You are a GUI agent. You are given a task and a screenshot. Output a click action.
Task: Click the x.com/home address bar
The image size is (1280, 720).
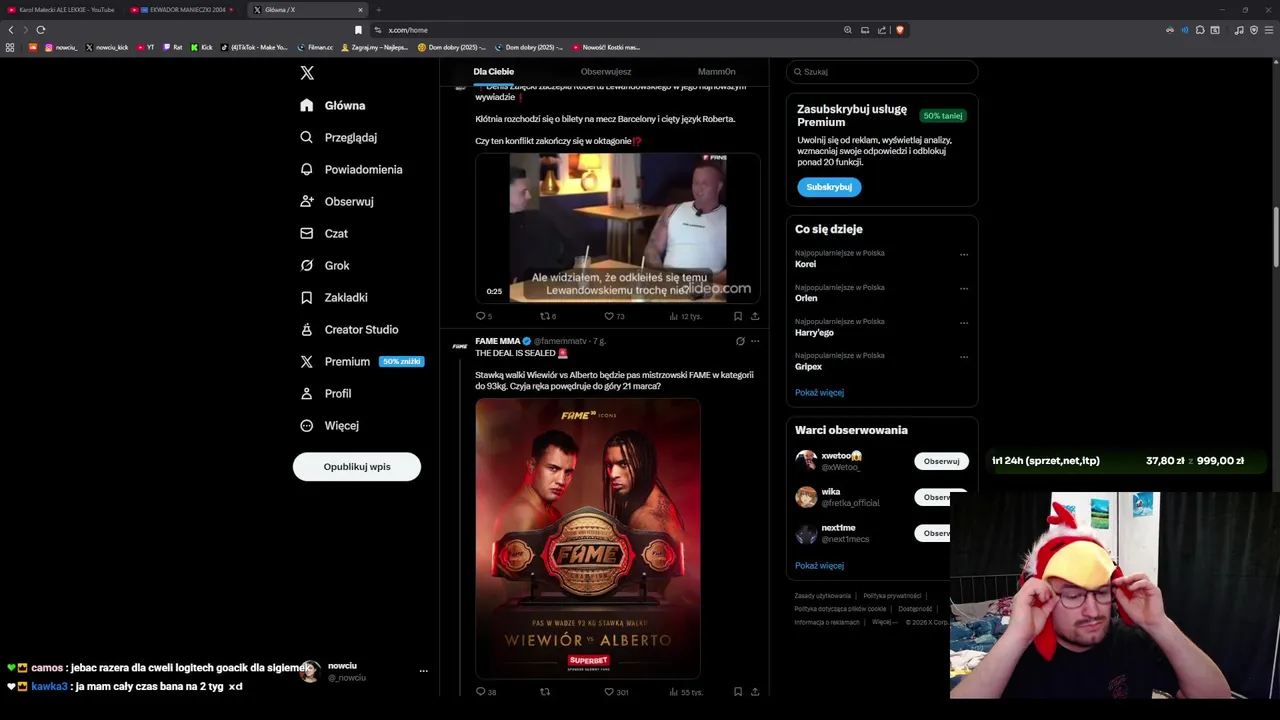click(610, 30)
